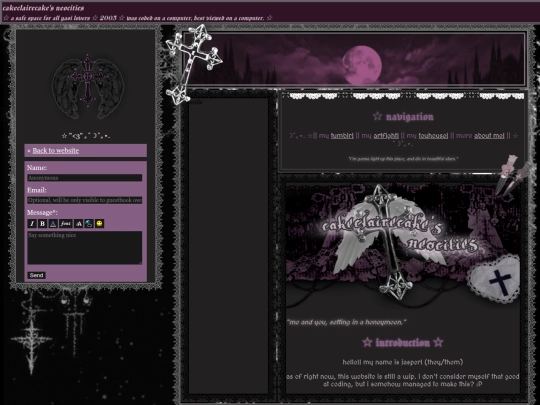Send the guestbook message
The height and width of the screenshot is (405, 540).
pos(37,275)
